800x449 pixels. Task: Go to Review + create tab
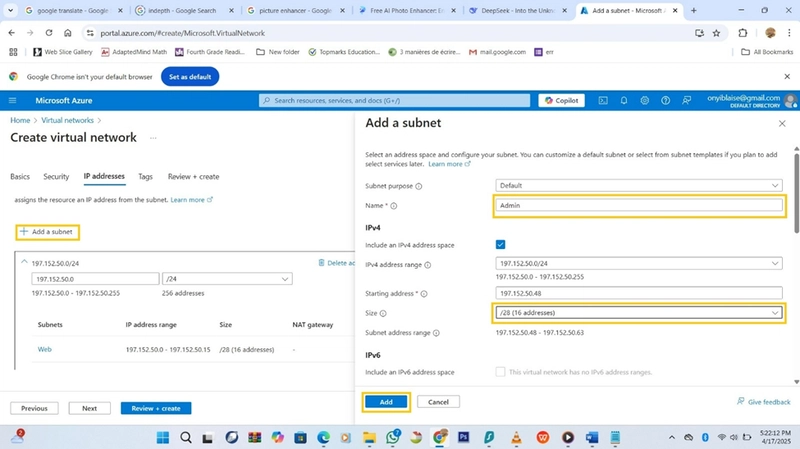(193, 177)
